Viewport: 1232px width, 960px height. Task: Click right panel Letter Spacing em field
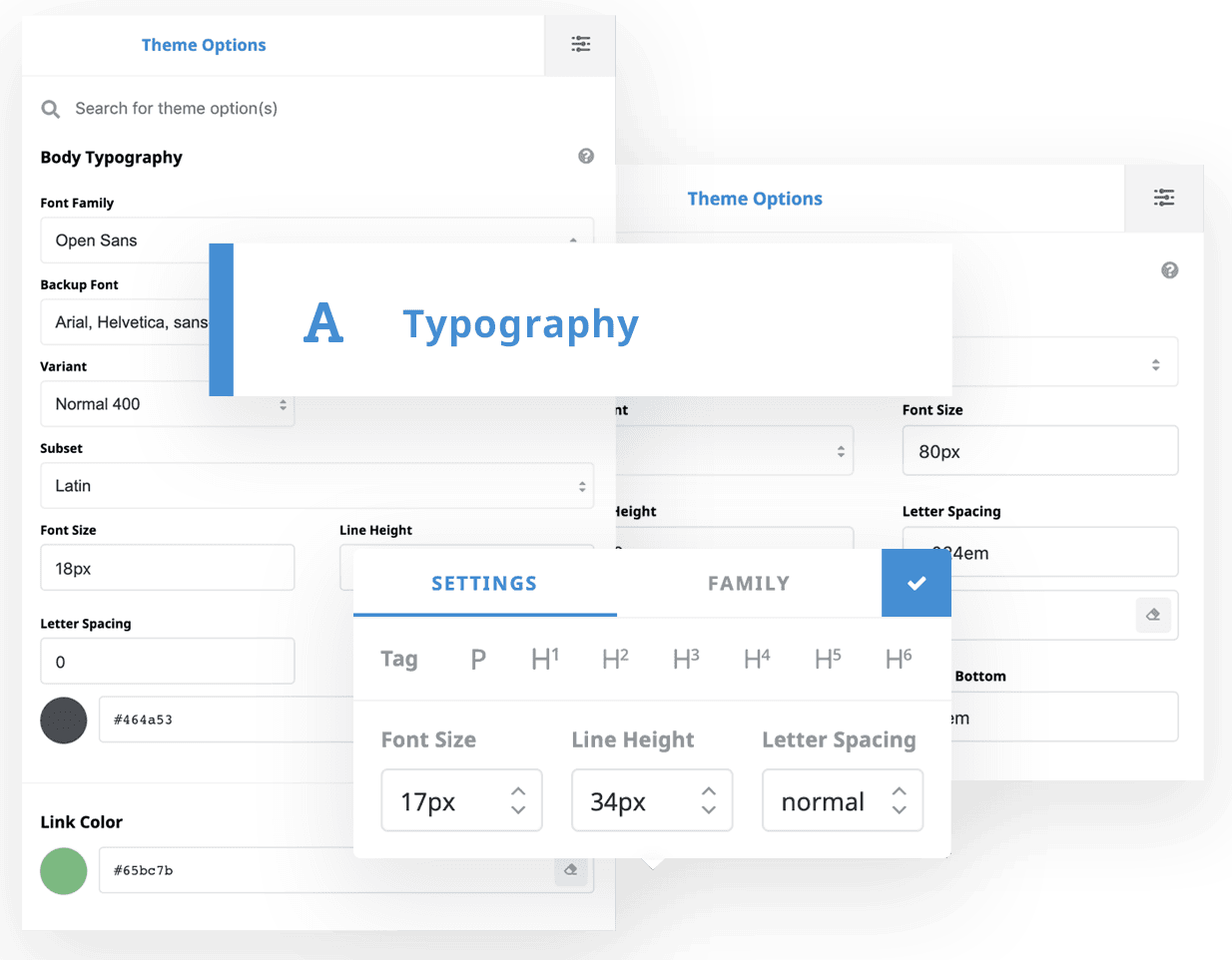pyautogui.click(x=1040, y=553)
